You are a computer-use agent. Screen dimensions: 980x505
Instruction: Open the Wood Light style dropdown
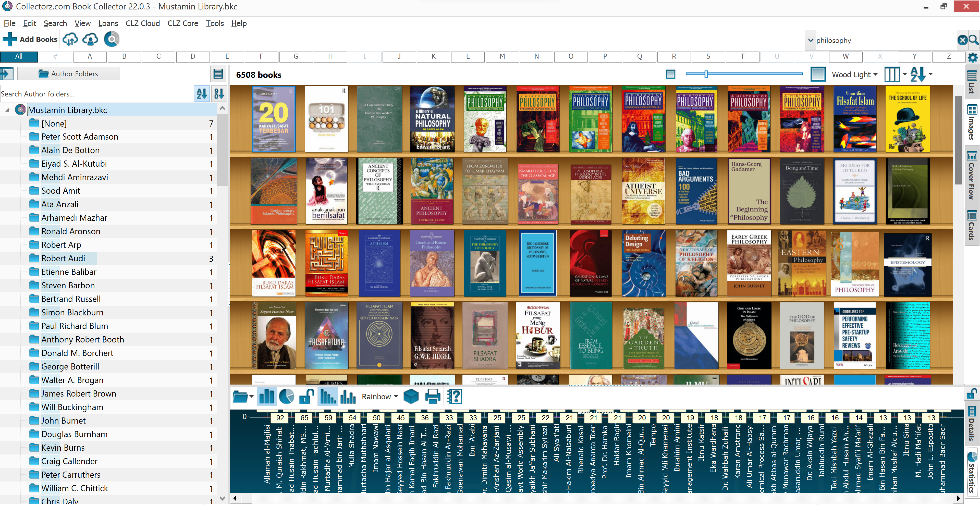[x=855, y=74]
